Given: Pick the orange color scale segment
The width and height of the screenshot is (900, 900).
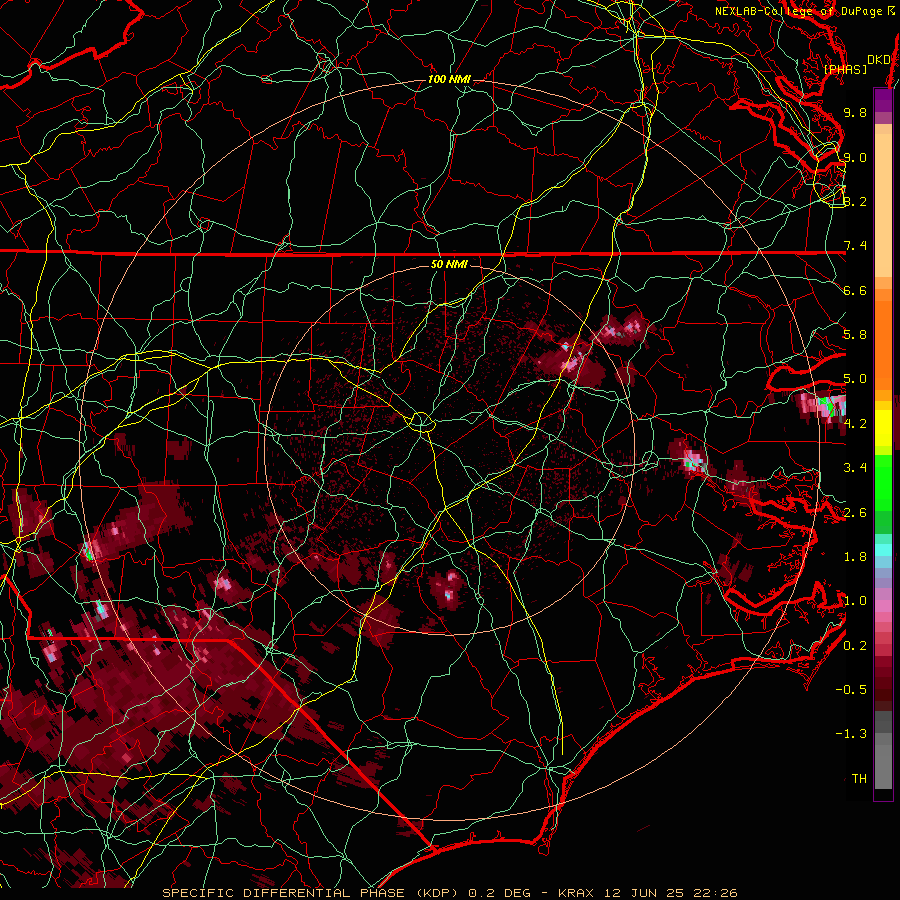Looking at the screenshot, I should point(883,344).
